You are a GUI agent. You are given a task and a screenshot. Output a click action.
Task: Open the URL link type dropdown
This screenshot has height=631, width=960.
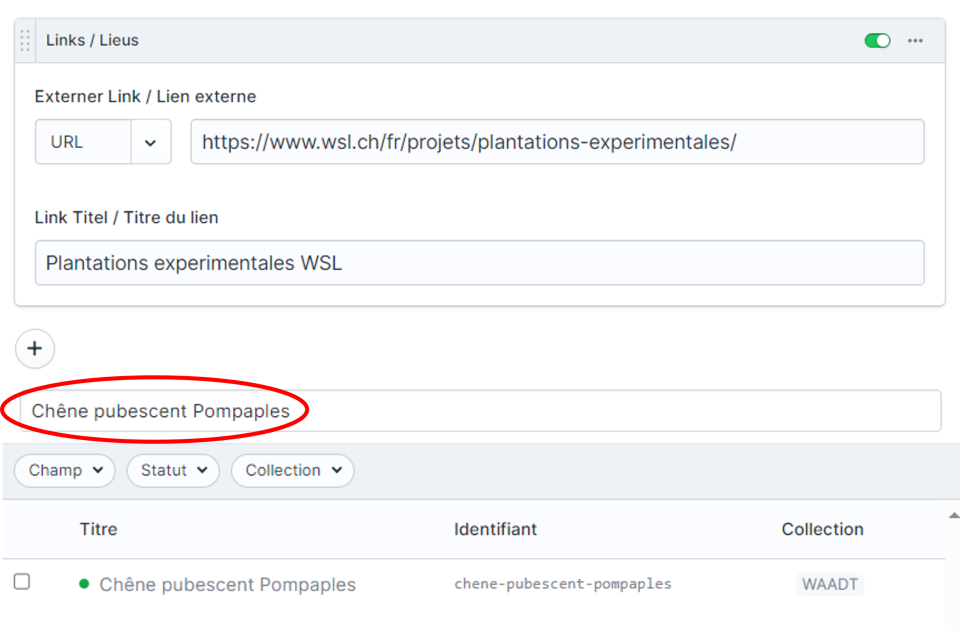click(x=84, y=142)
